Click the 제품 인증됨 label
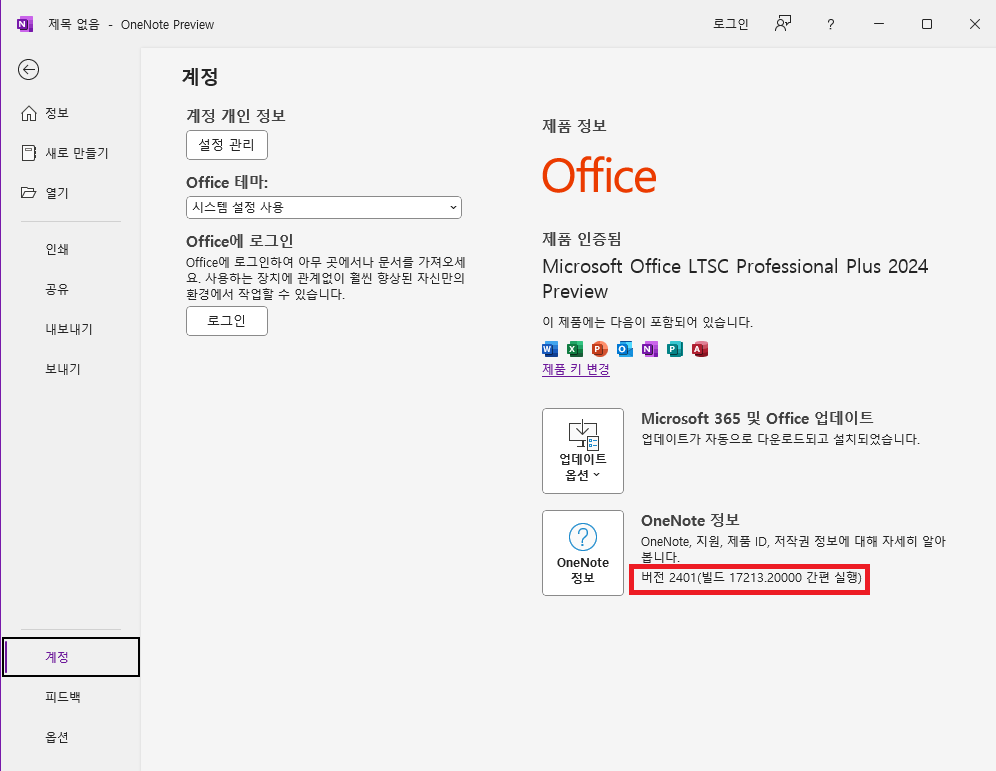The height and width of the screenshot is (771, 996). (581, 239)
